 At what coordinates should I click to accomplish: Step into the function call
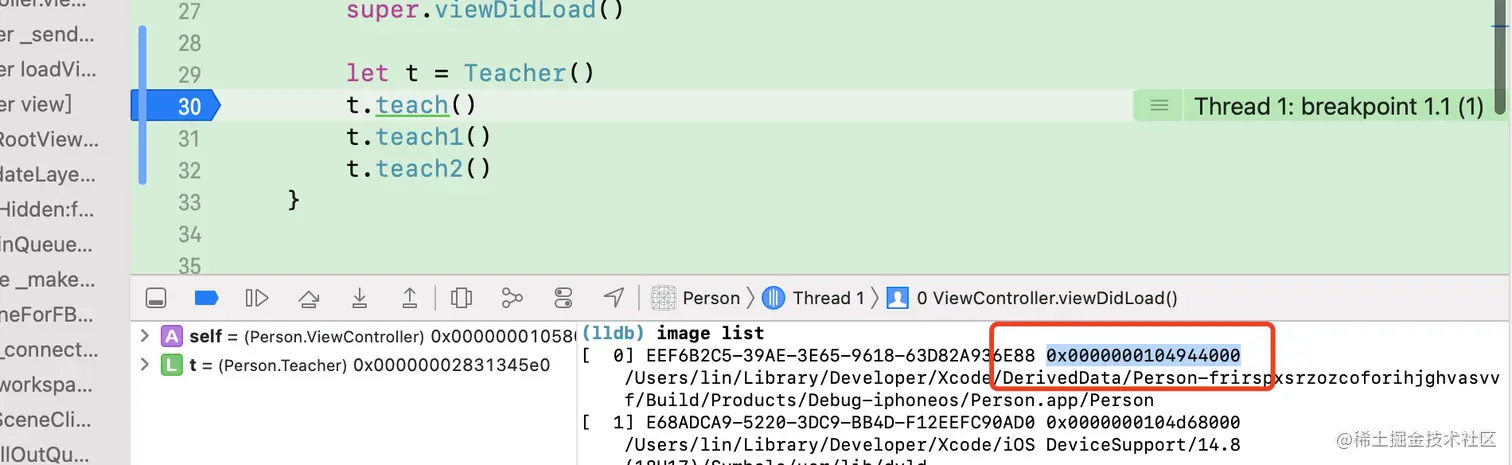tap(360, 298)
